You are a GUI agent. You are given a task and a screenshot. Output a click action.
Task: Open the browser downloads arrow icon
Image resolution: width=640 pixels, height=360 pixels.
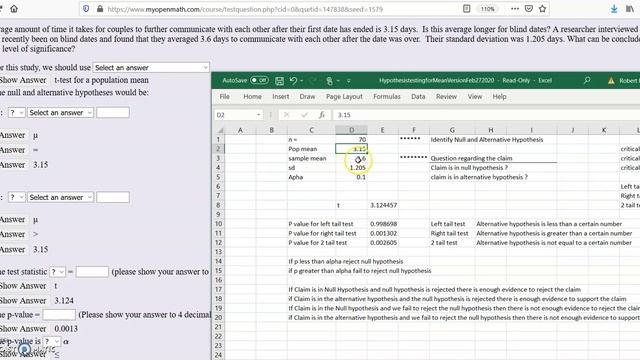click(x=614, y=9)
